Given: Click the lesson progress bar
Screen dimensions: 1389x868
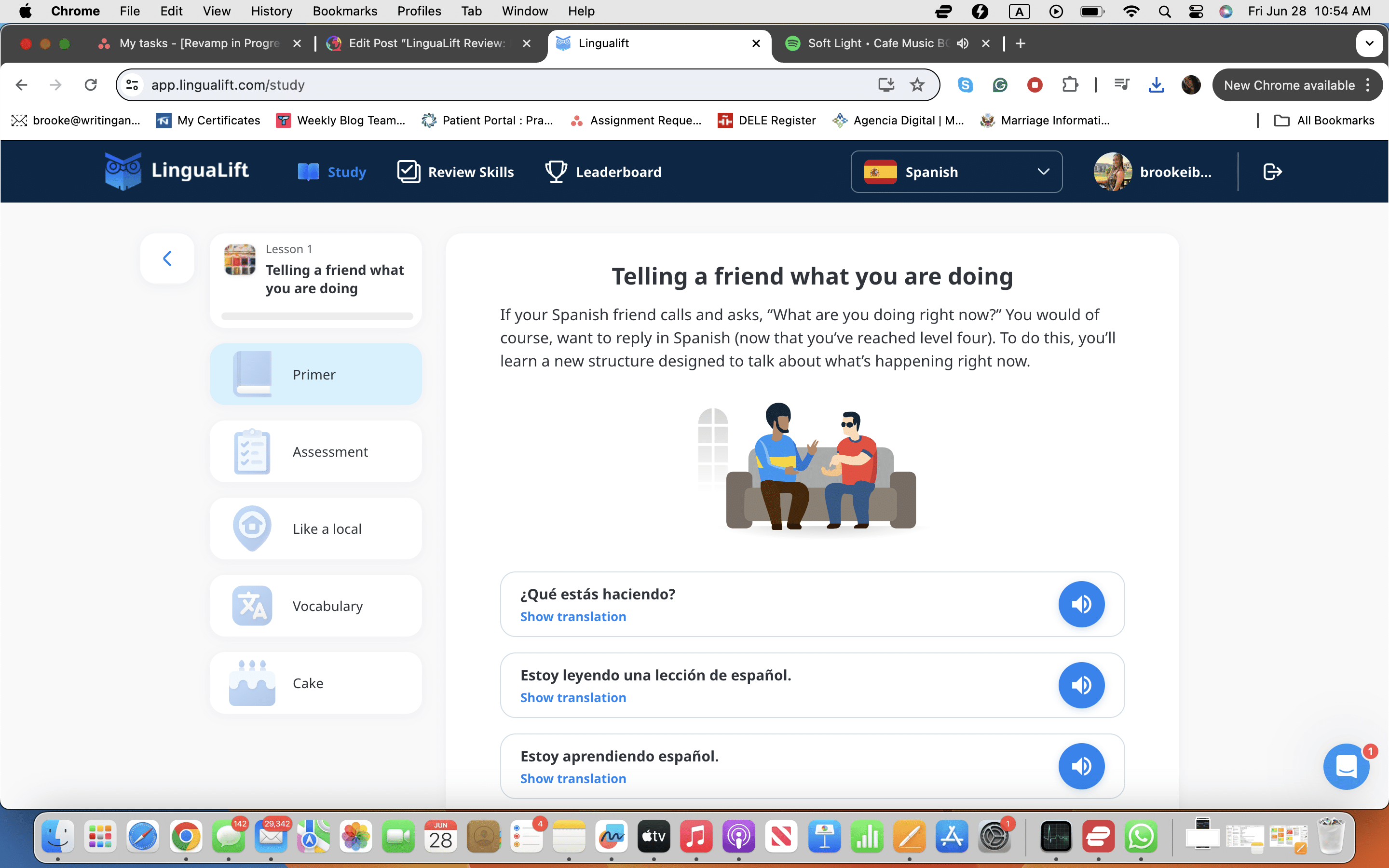Looking at the screenshot, I should [317, 316].
